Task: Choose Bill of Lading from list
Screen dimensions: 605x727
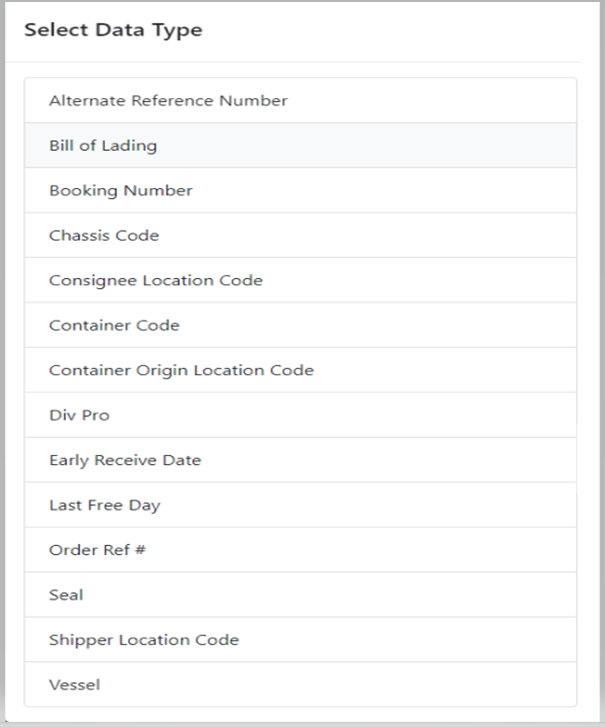Action: pos(300,145)
